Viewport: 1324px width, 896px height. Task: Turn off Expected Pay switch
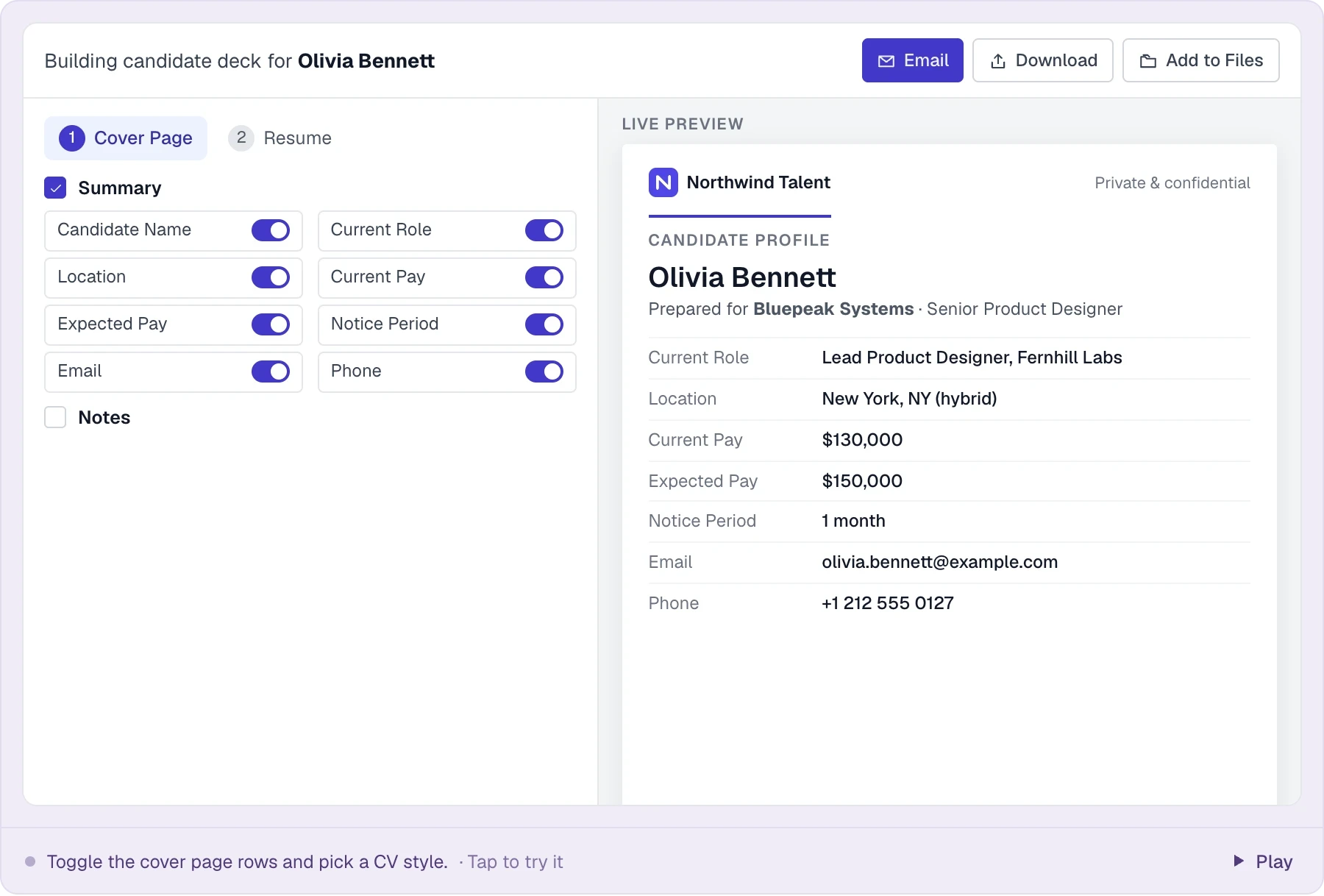coord(271,324)
